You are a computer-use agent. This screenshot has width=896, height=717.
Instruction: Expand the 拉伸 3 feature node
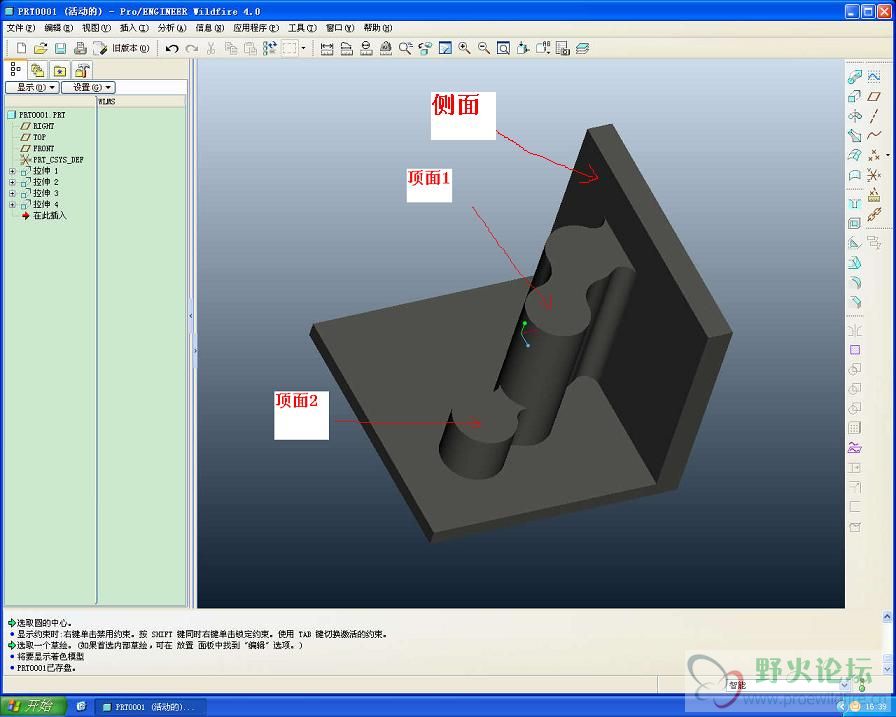tap(12, 193)
